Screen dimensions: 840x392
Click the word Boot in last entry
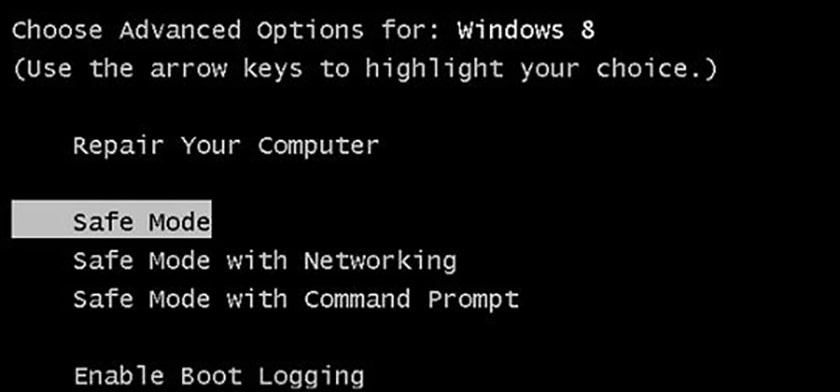point(211,376)
